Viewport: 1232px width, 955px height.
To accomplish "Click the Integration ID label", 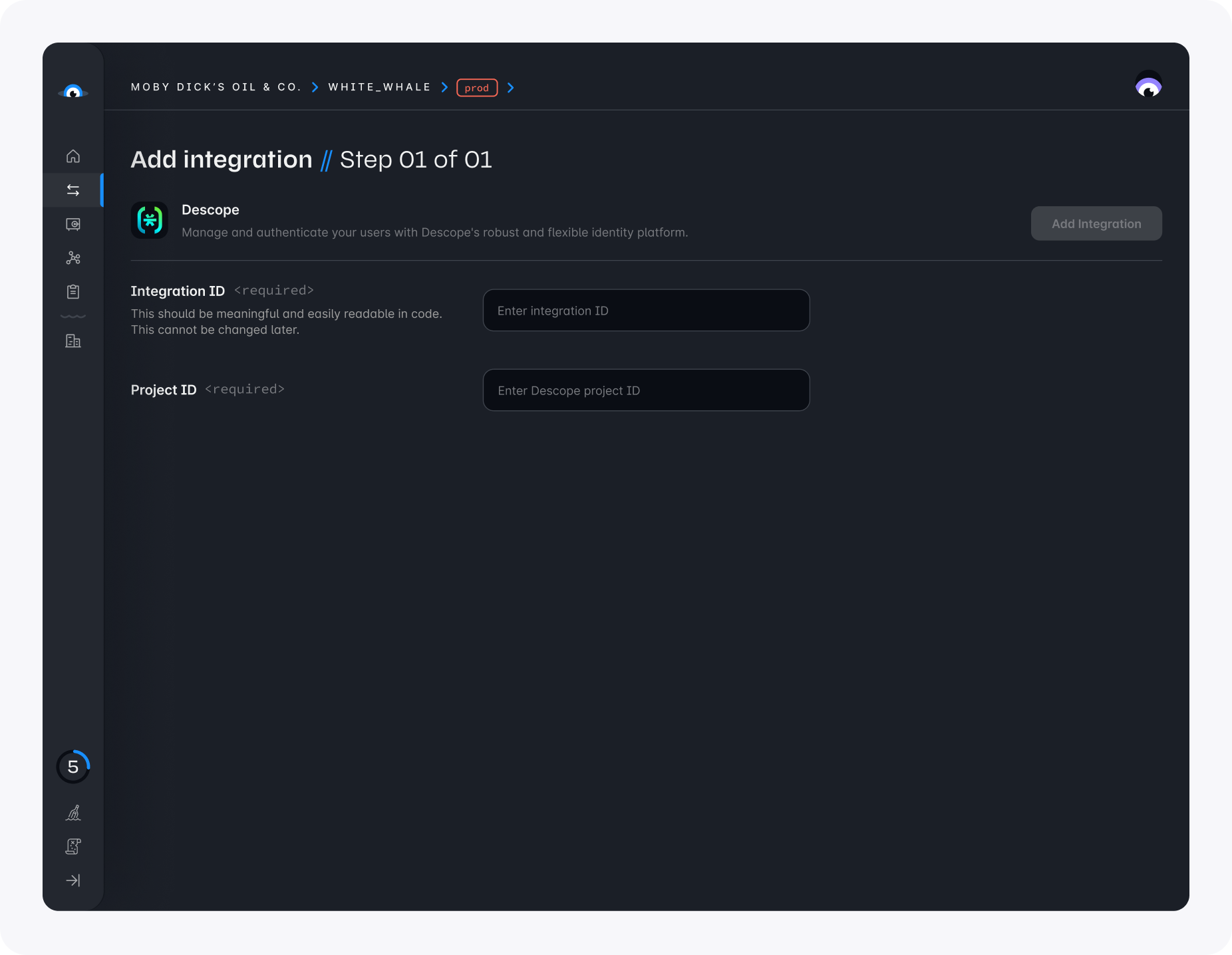I will point(178,291).
